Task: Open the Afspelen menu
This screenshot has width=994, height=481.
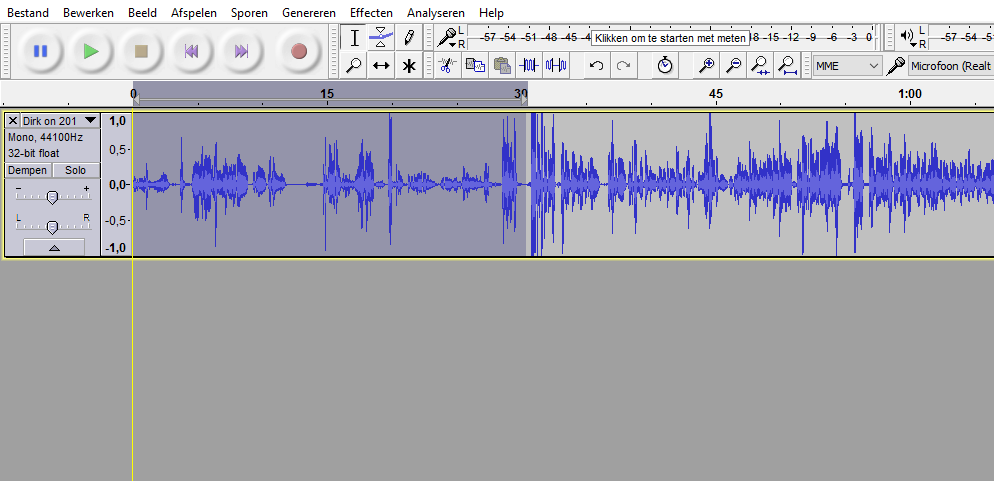Action: pos(194,13)
